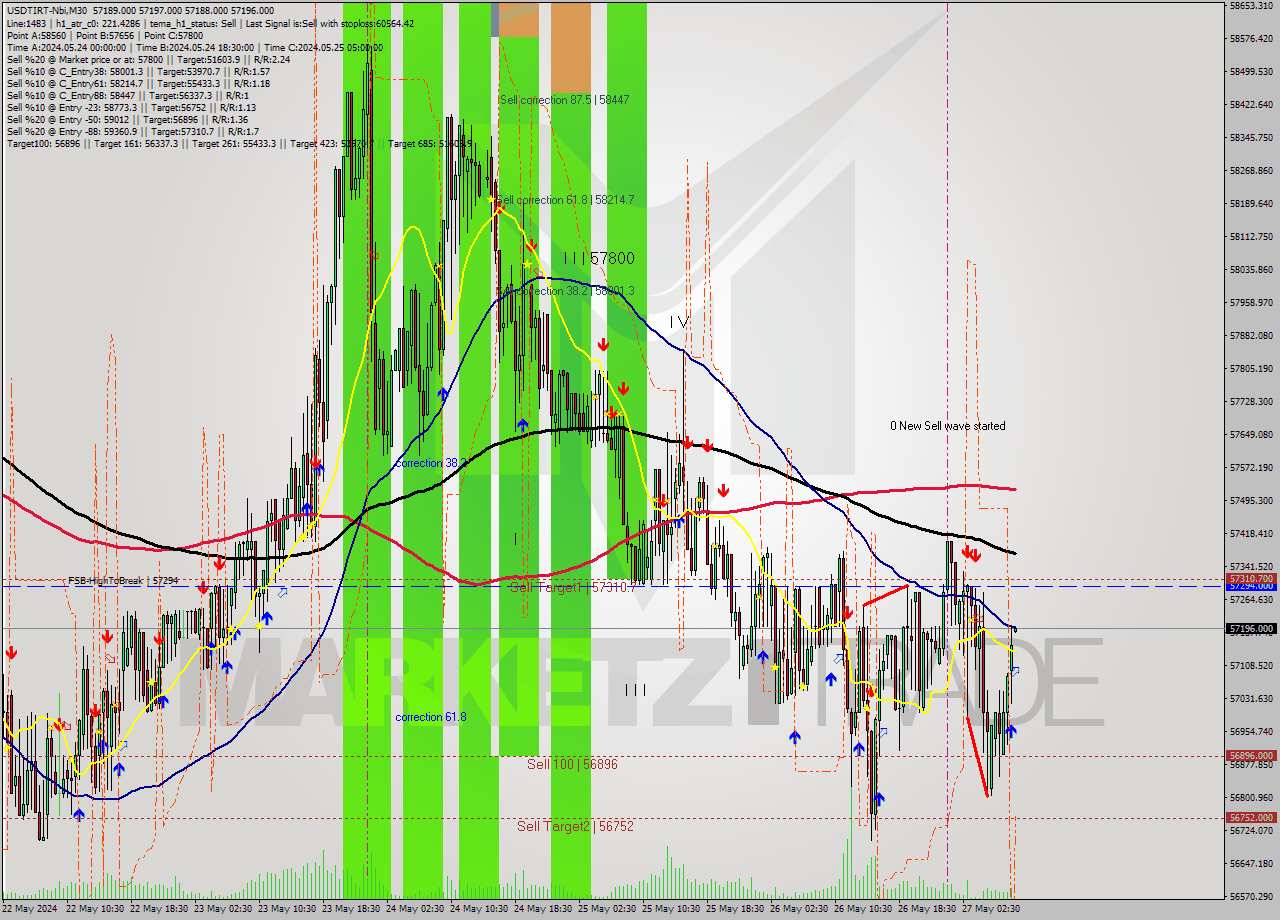Viewport: 1280px width, 920px height.
Task: Select the '0 New Sell wave started' annotation
Action: [948, 426]
